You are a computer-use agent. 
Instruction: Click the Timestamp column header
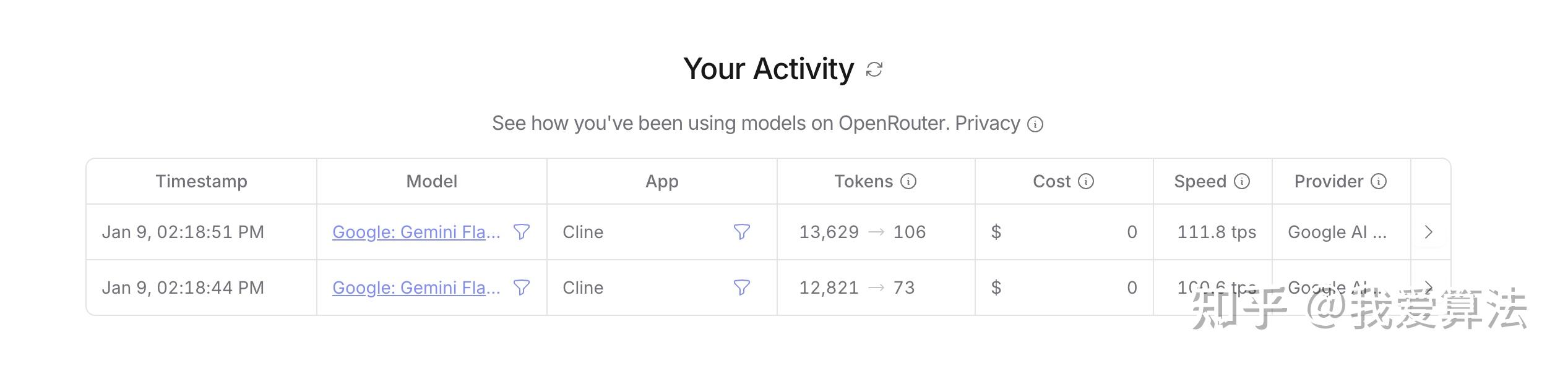pos(202,181)
